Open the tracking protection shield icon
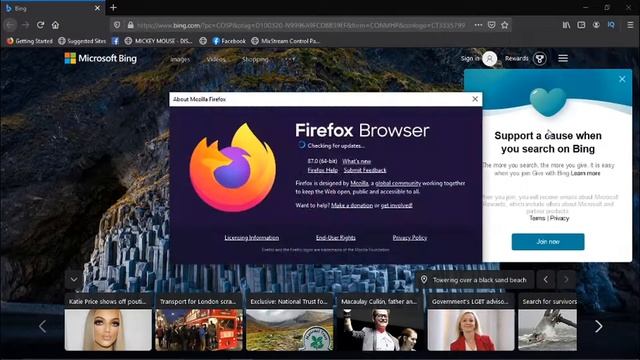640x360 pixels. [117, 25]
